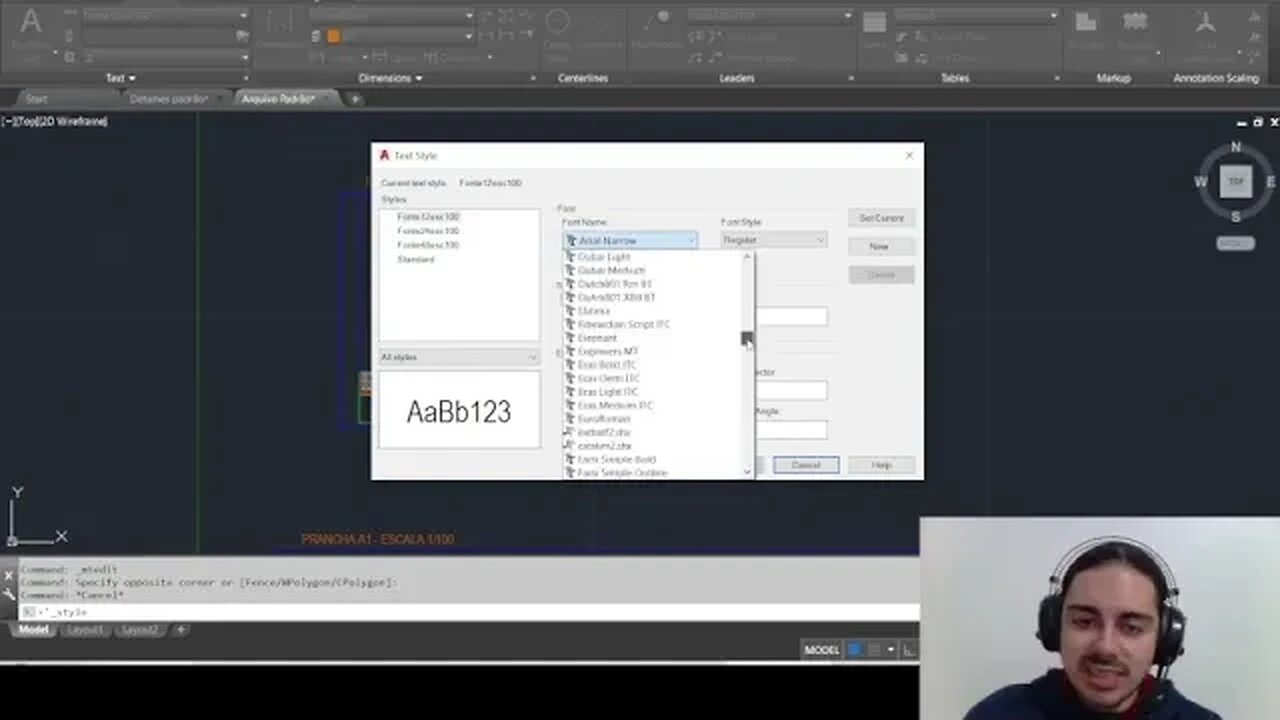Click the N compass direction on ViewCube
This screenshot has height=720, width=1280.
pos(1236,147)
